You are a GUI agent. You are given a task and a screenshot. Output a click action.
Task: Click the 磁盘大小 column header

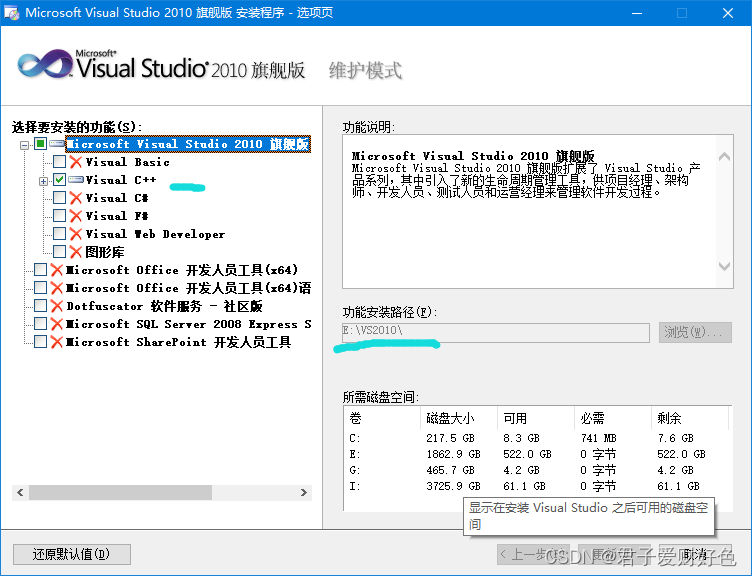[x=459, y=418]
